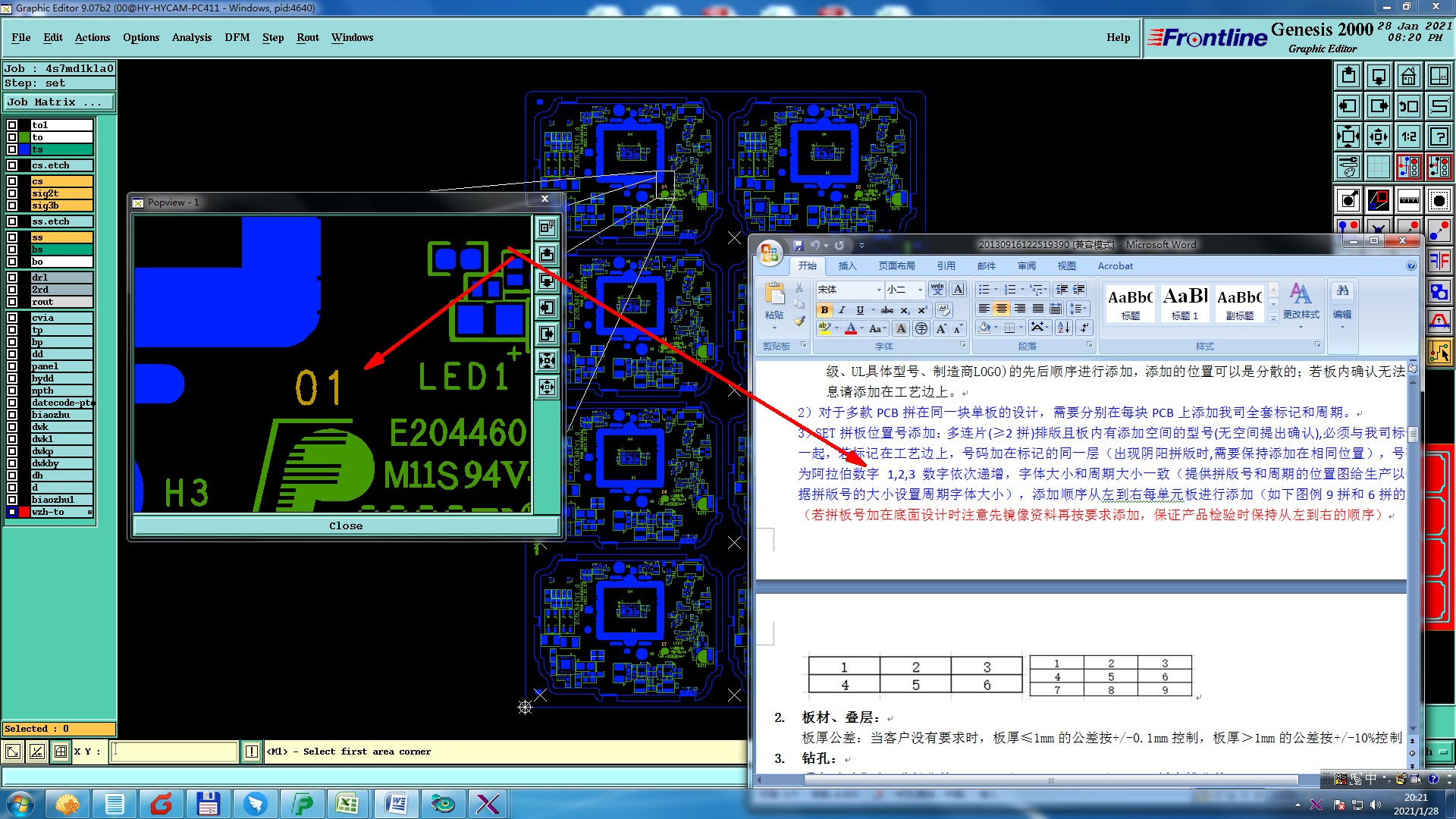This screenshot has width=1456, height=819.
Task: Open the Analysis menu
Action: tap(191, 37)
